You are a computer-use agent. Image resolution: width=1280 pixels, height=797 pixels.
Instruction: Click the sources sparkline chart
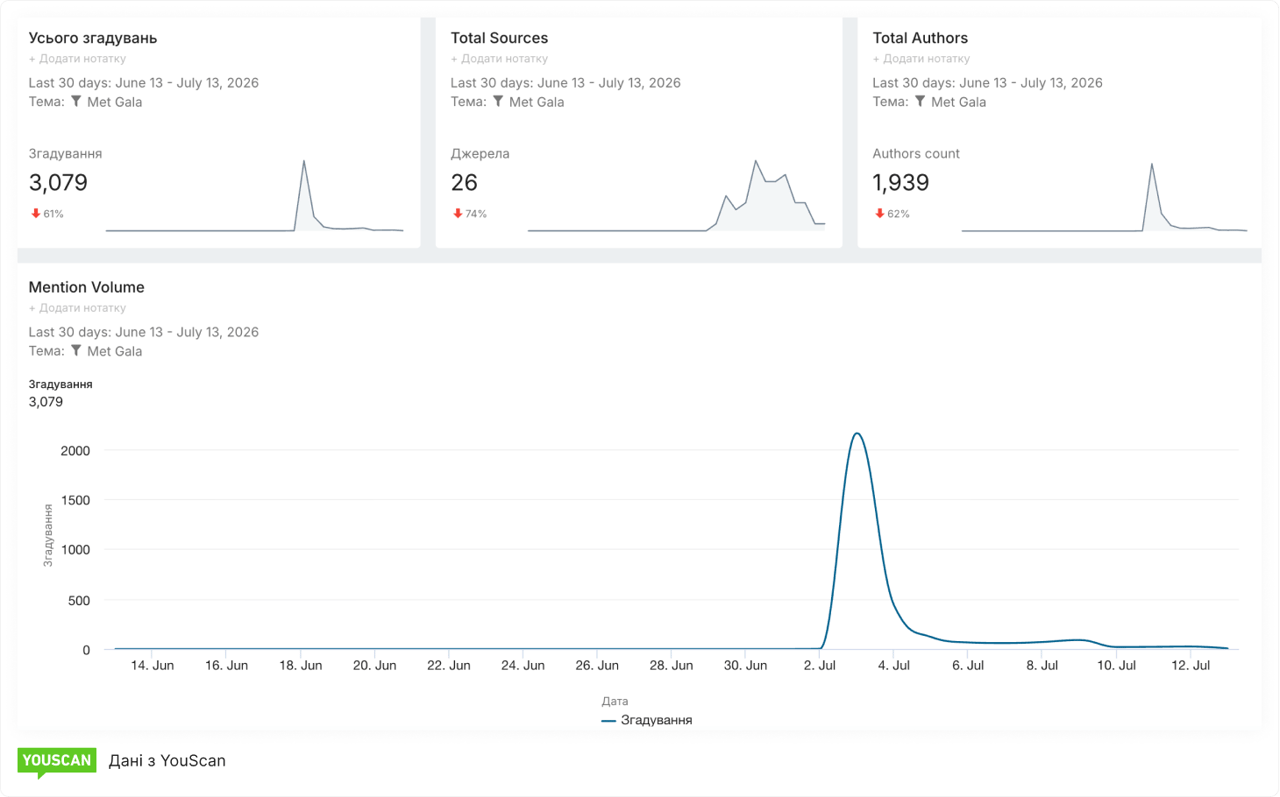677,196
